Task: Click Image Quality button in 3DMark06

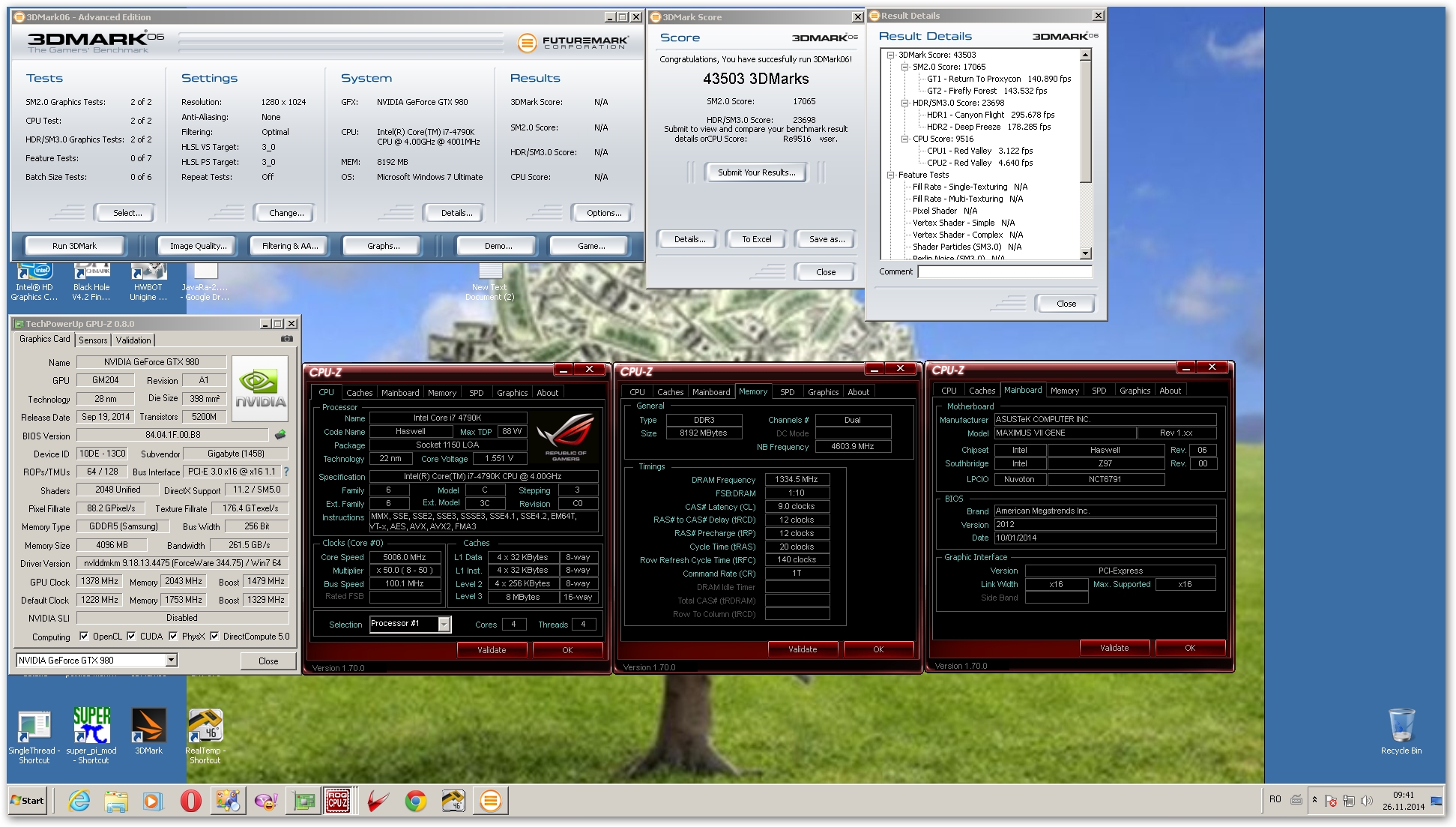Action: pyautogui.click(x=197, y=246)
